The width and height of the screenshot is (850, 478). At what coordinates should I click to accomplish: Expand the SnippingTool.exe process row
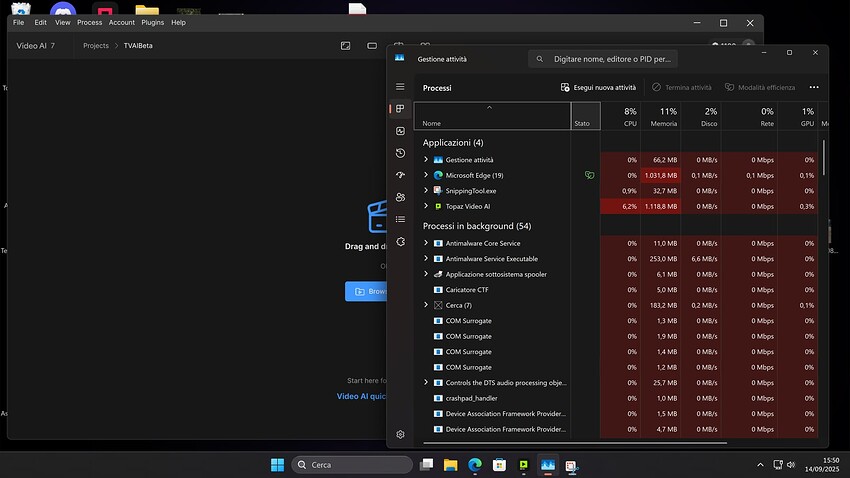click(426, 190)
